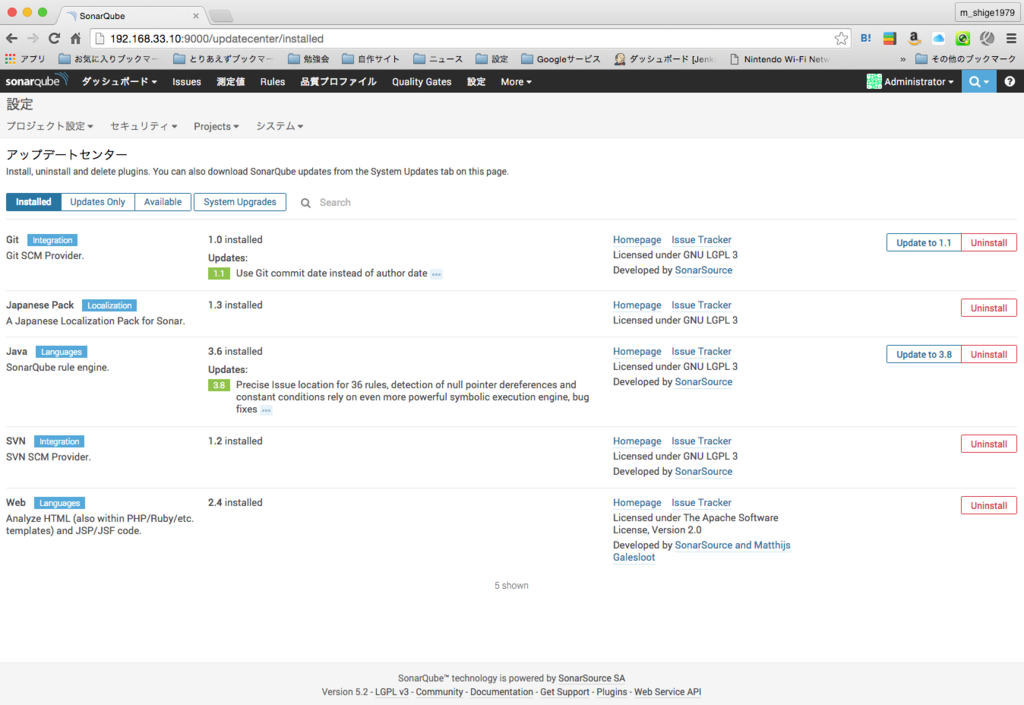Screen dimensions: 1024x705
Task: Open Web Service API footer link
Action: tap(667, 691)
